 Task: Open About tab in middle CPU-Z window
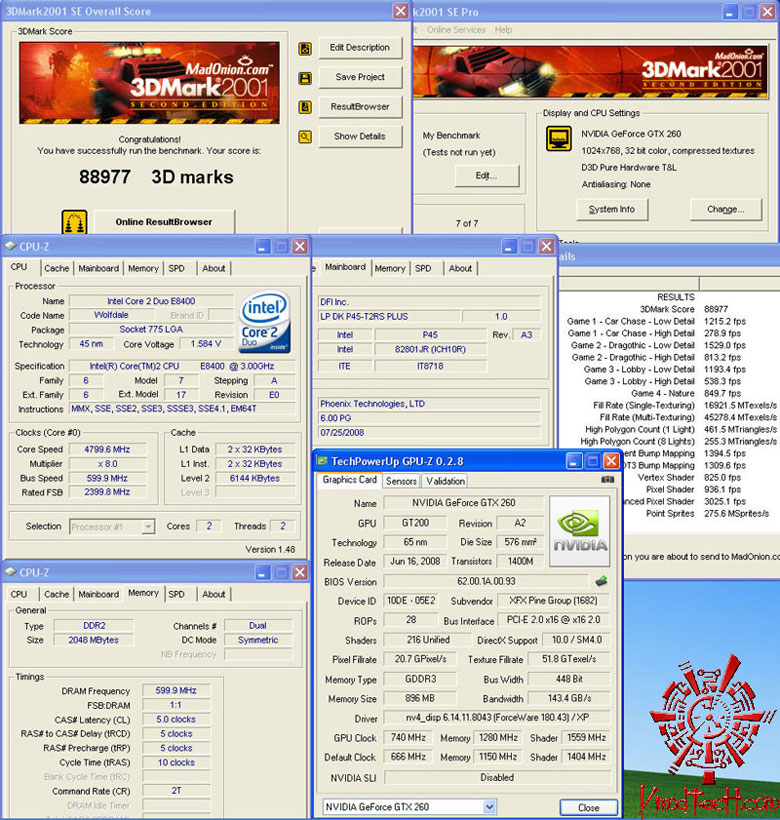click(461, 268)
